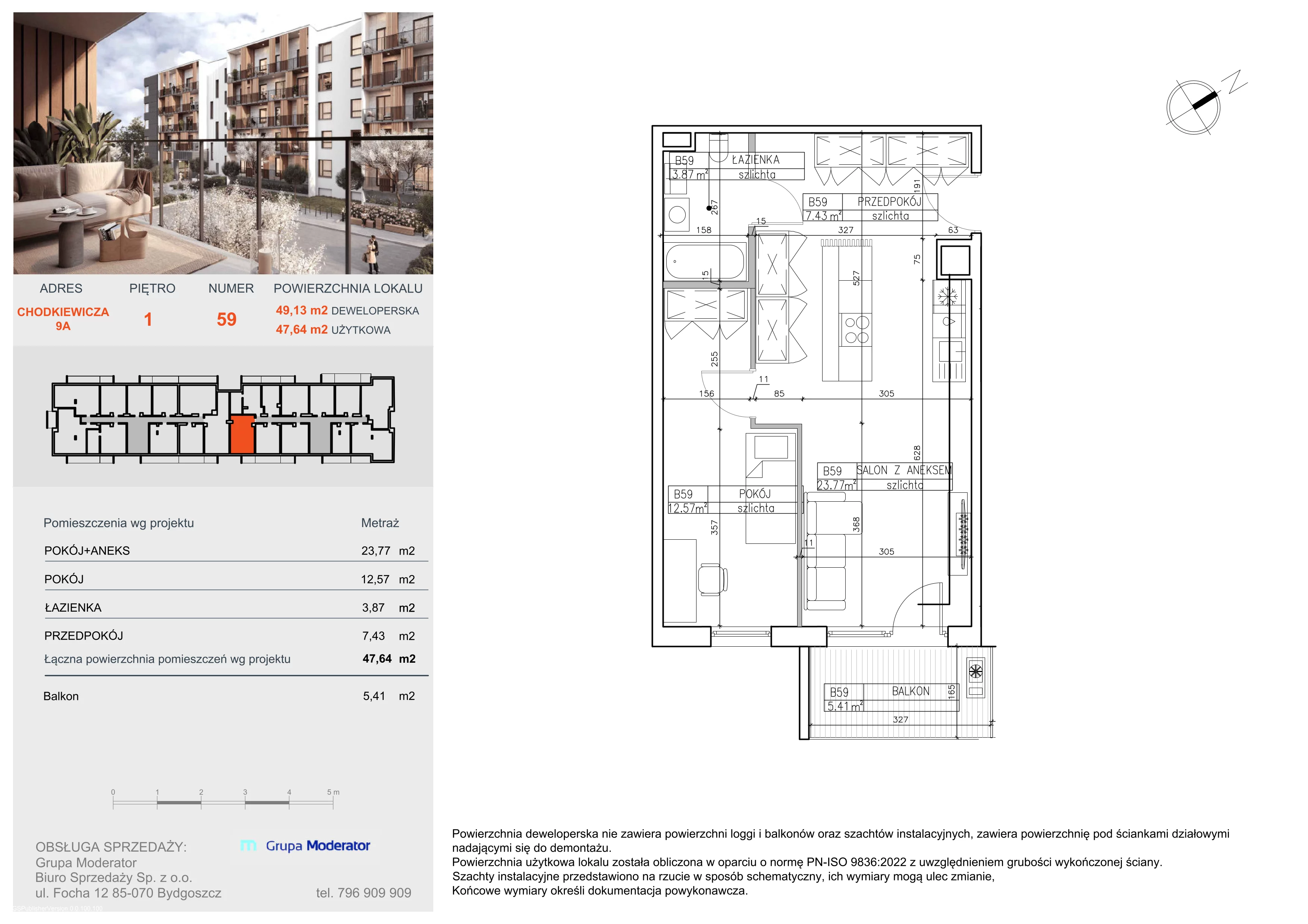Click the ADRES heading

point(61,288)
